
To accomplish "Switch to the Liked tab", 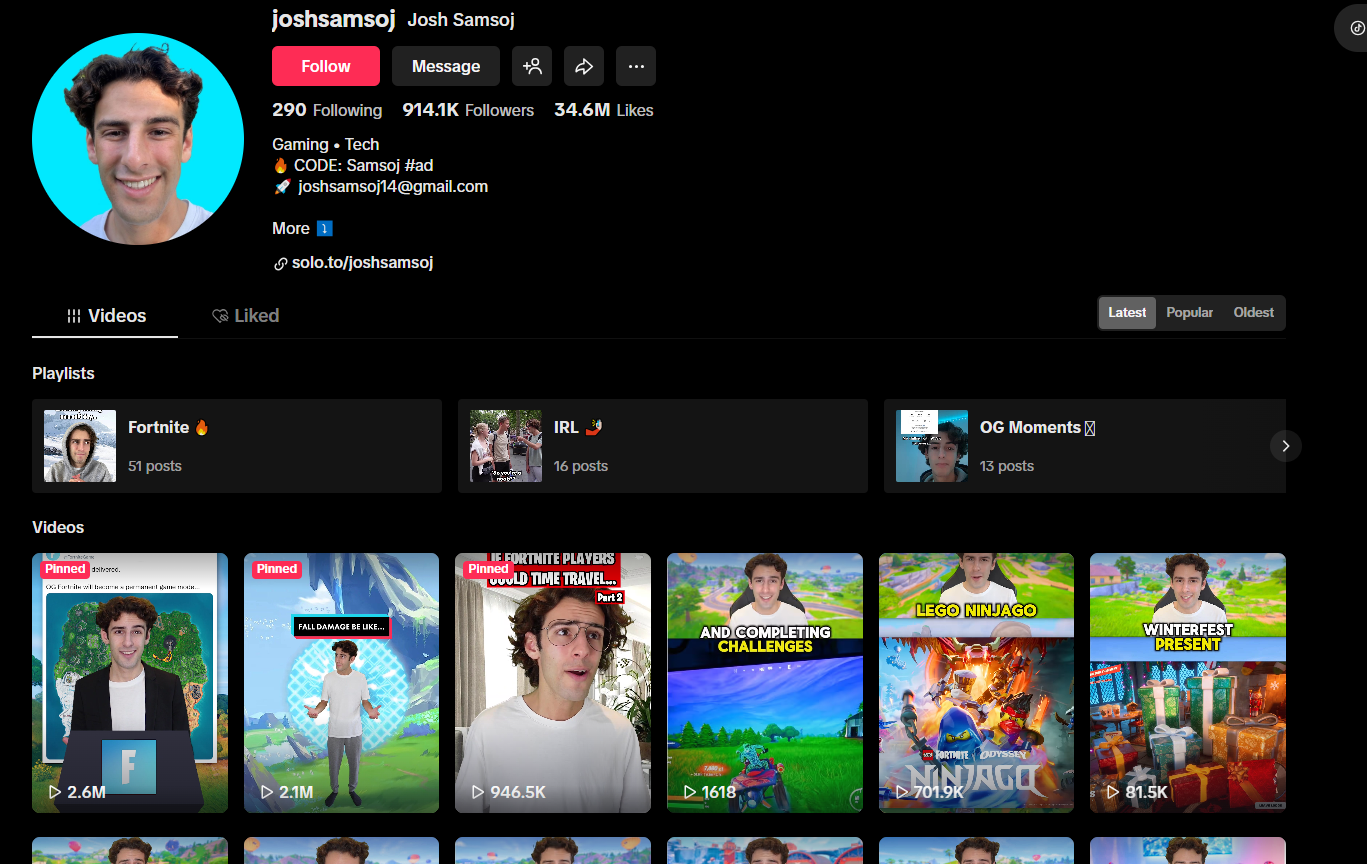I will [246, 315].
